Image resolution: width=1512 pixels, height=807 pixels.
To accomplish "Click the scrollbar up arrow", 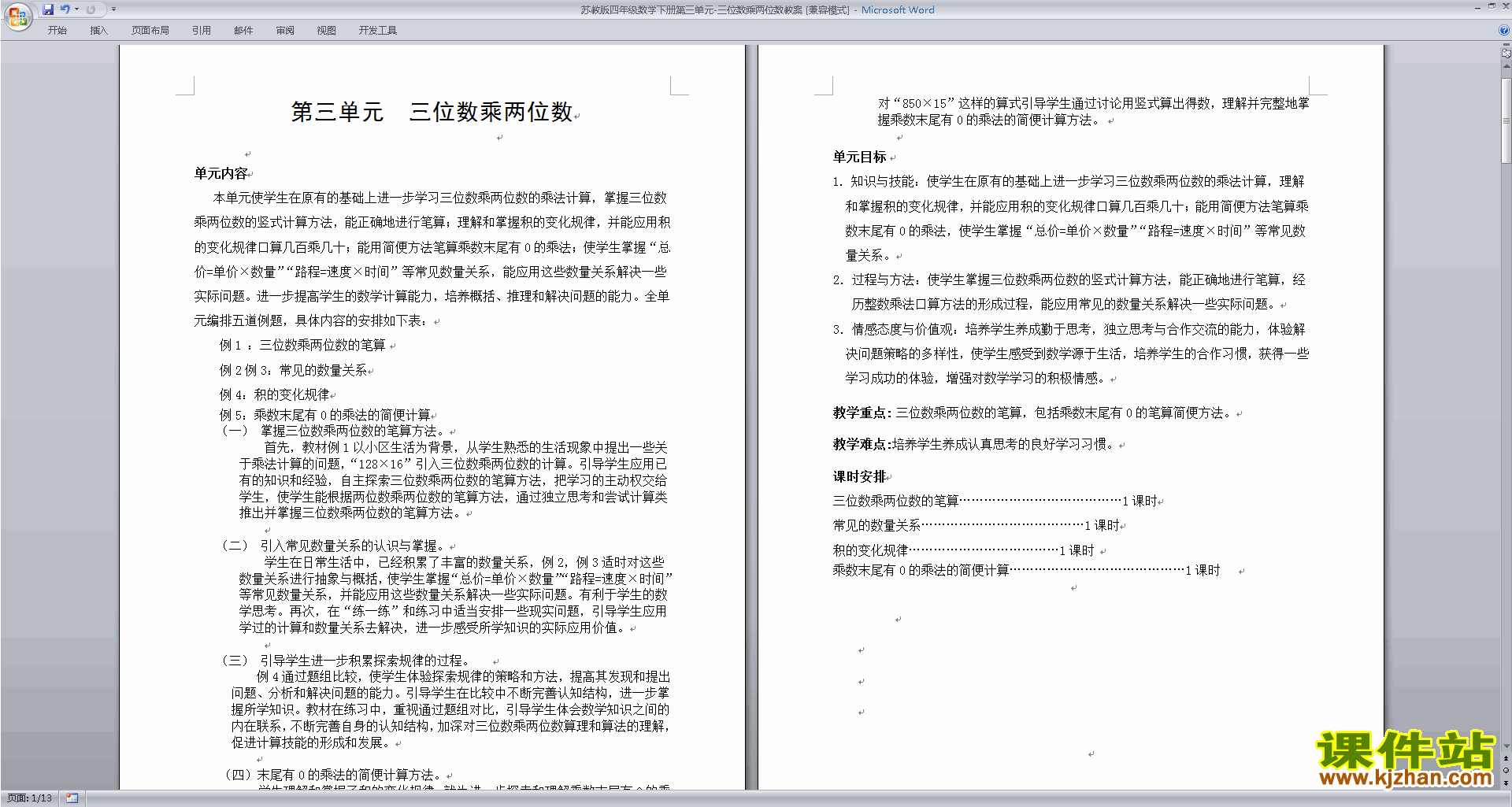I will coord(1506,65).
